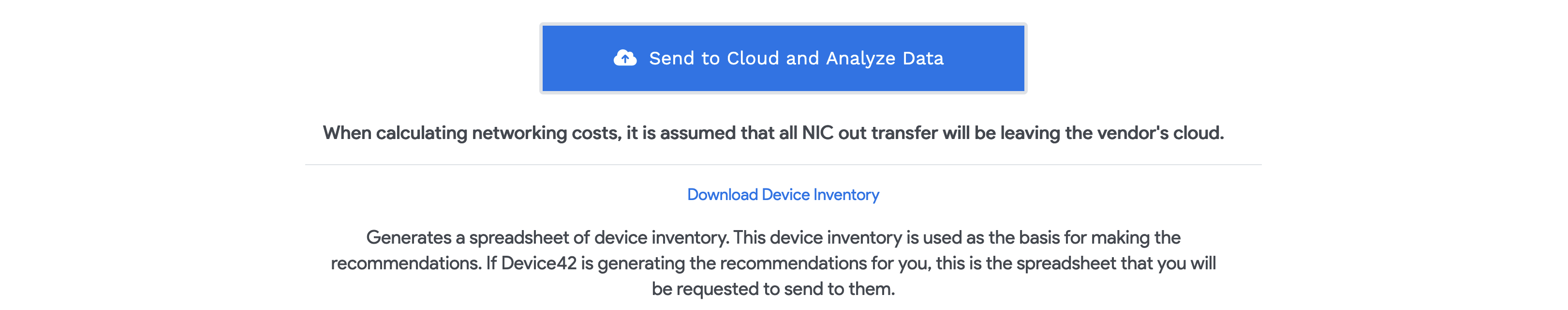
Task: Open the Download Device Inventory link
Action: (783, 195)
